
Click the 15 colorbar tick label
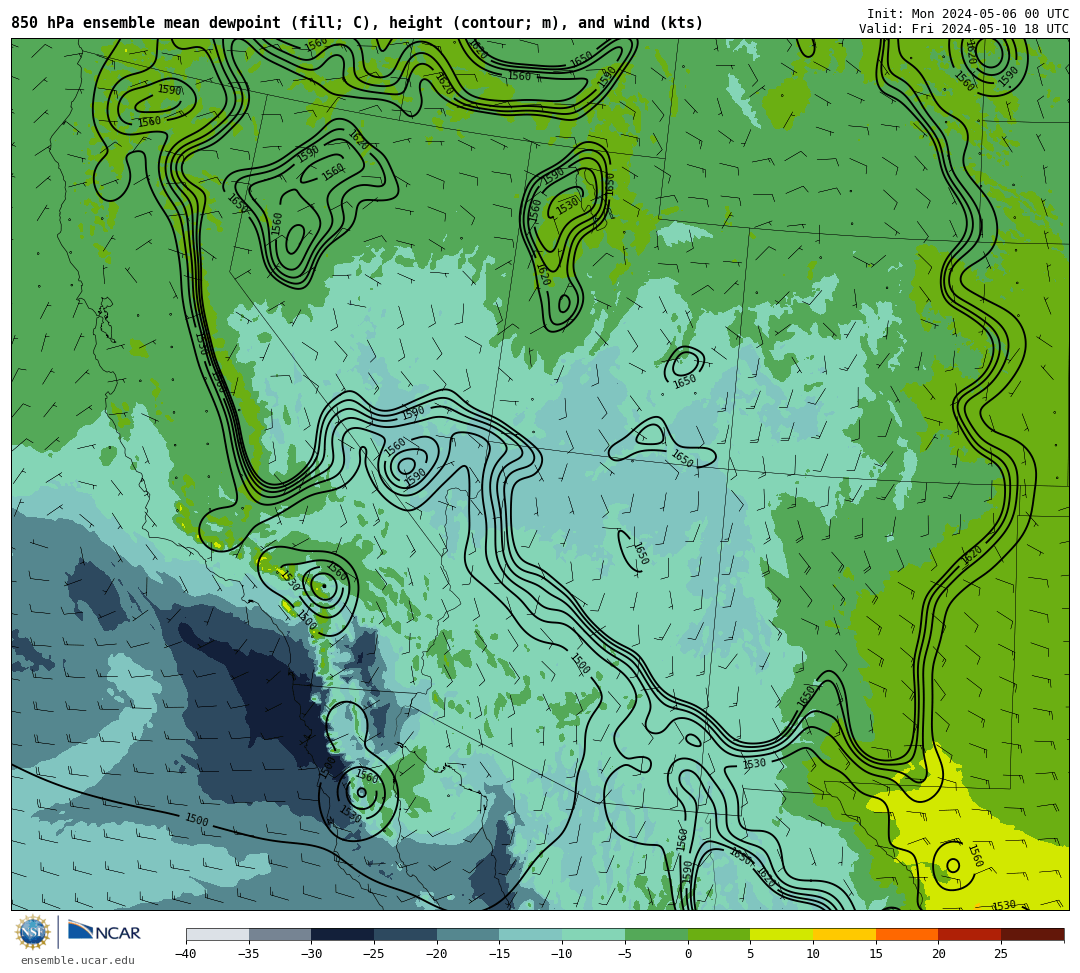pos(875,954)
